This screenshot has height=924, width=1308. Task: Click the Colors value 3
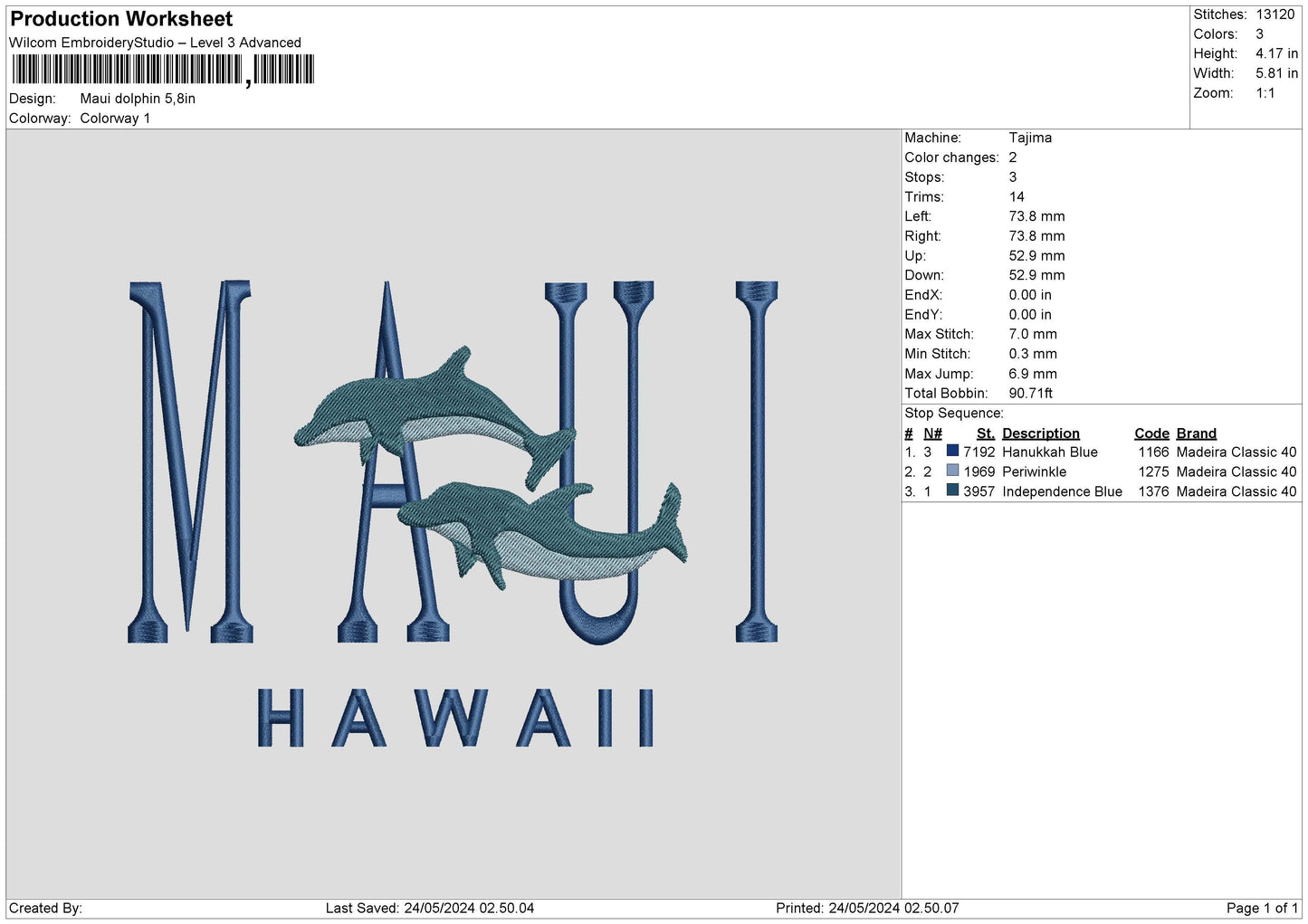pos(1259,34)
